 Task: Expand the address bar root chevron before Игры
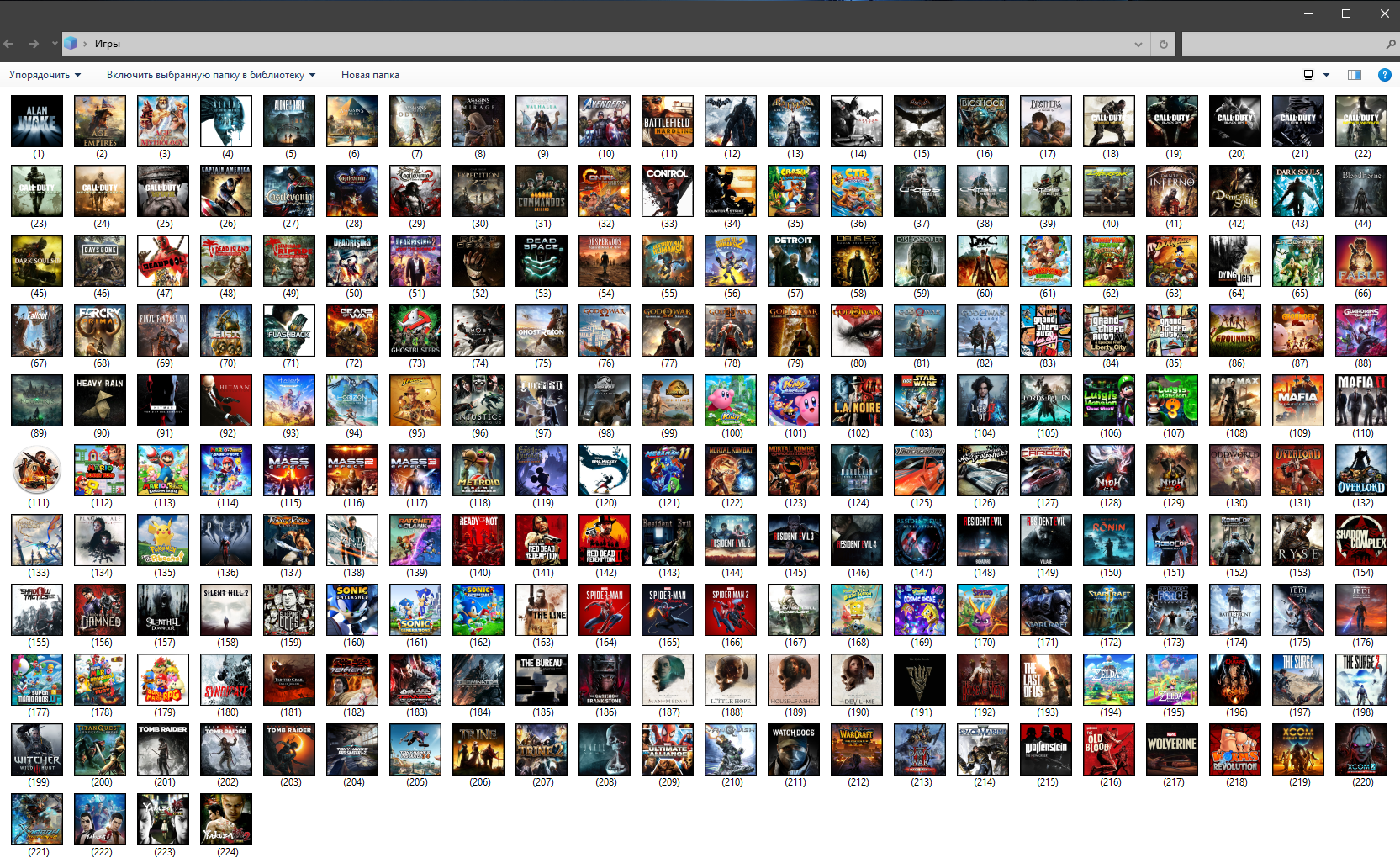pos(85,44)
